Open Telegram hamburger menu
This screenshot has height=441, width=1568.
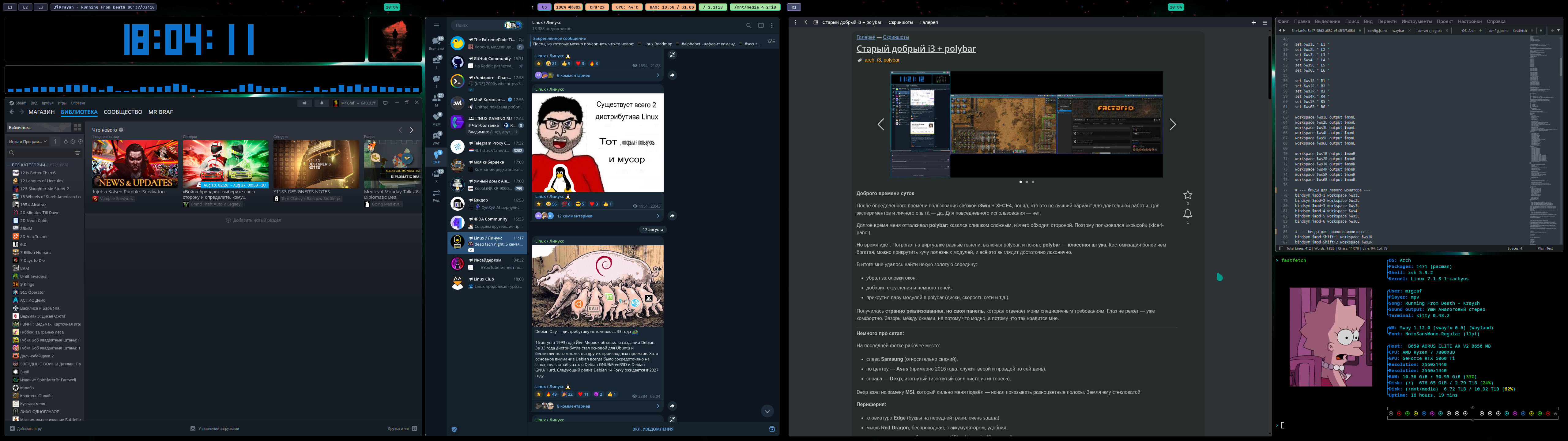[436, 26]
